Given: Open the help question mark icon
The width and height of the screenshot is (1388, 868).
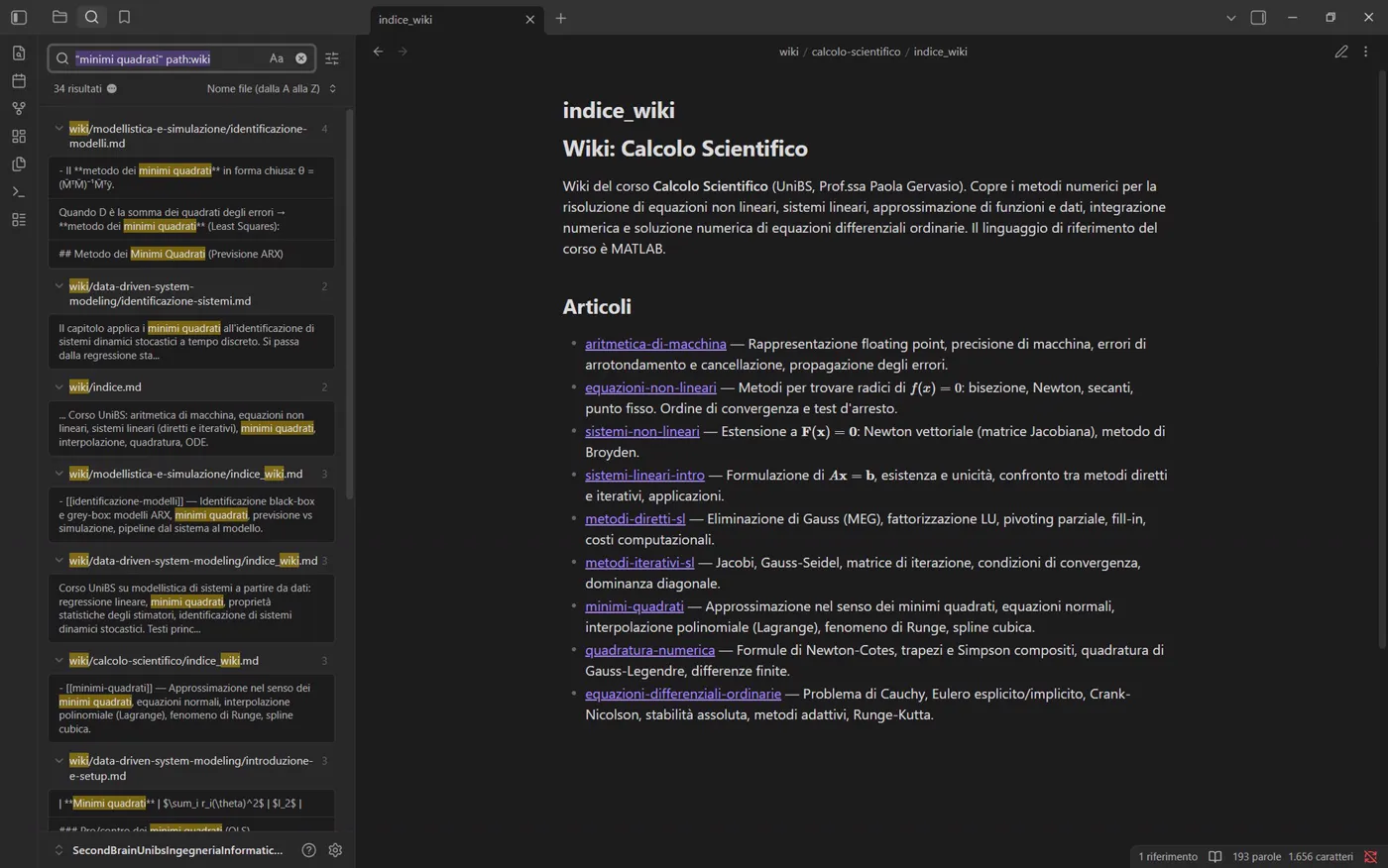Looking at the screenshot, I should [x=308, y=850].
